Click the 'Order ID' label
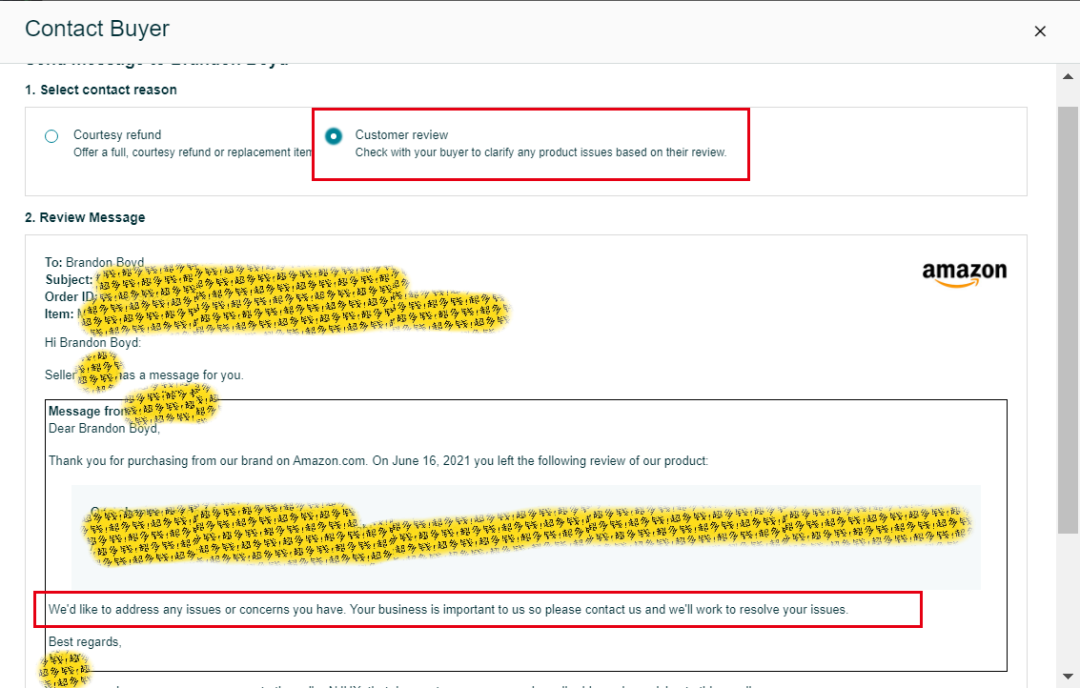Screen dimensions: 1080x688 point(70,297)
